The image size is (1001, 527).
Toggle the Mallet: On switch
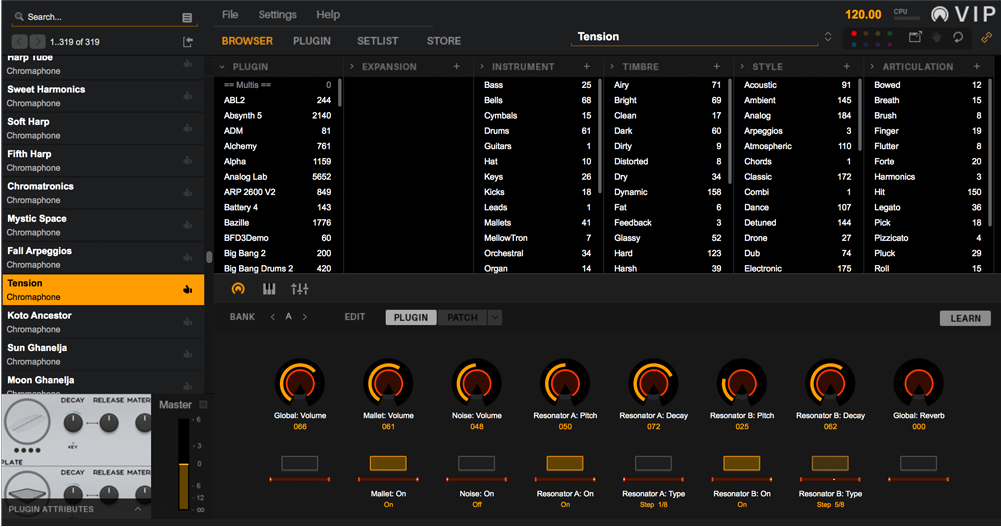click(x=388, y=463)
